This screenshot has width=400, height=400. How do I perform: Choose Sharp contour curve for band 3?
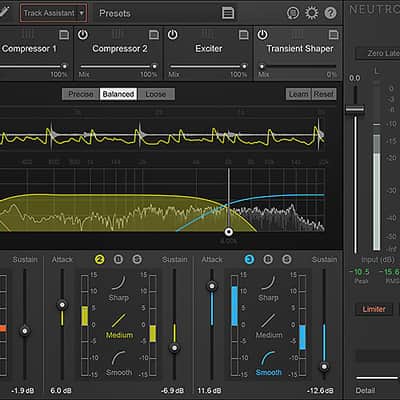point(268,288)
